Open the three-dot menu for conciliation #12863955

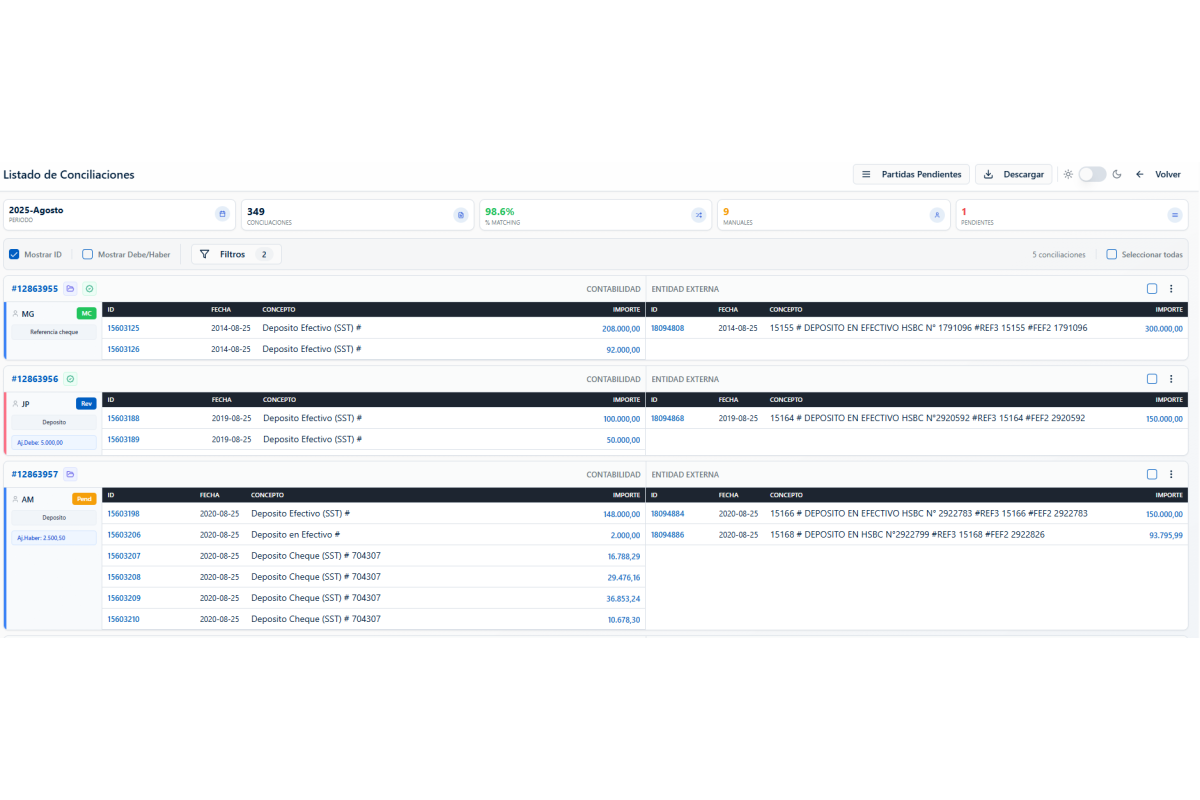pos(1171,289)
